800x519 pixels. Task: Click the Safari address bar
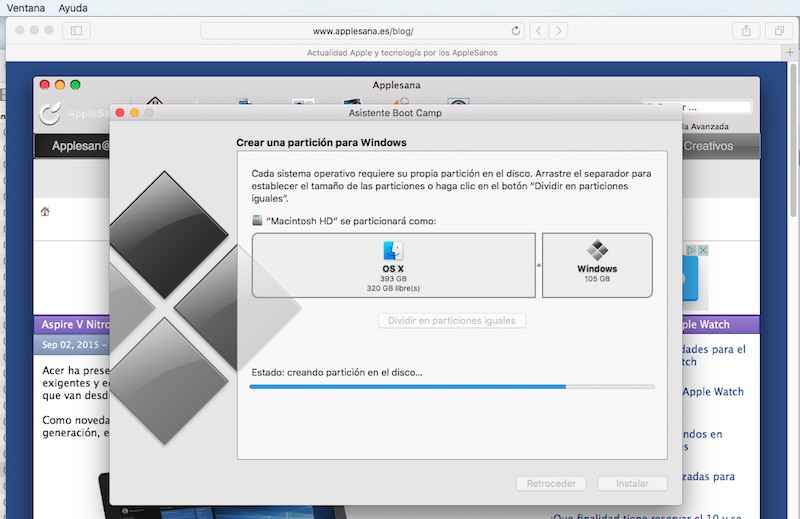(363, 31)
